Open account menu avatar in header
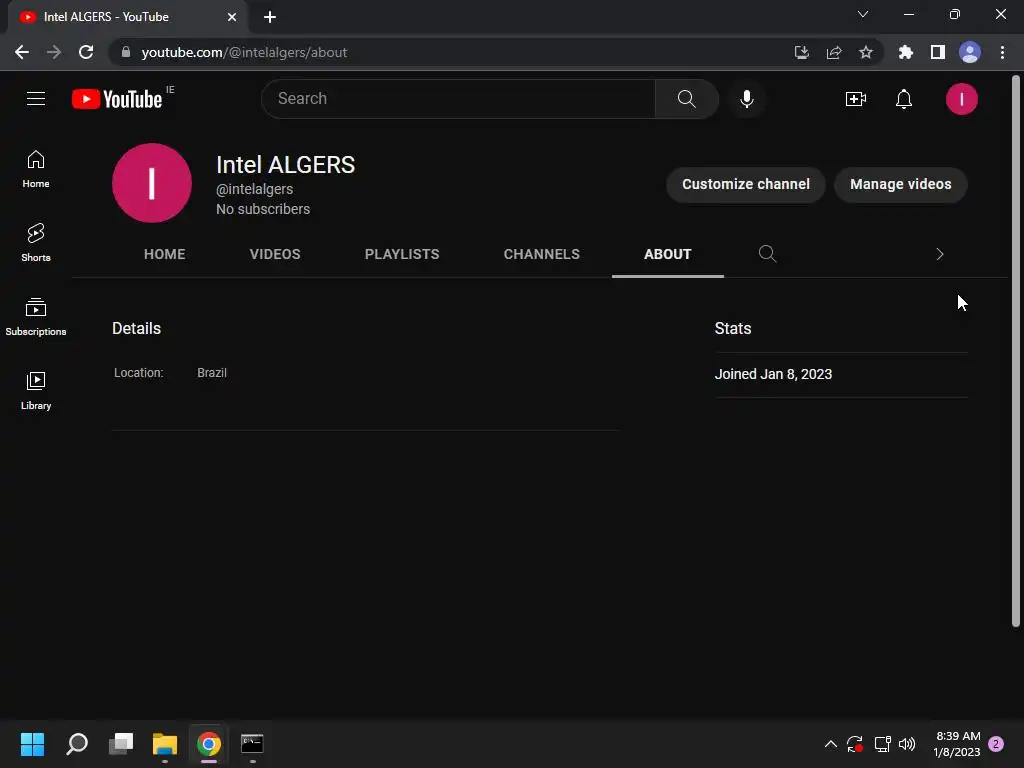The height and width of the screenshot is (768, 1024). point(961,99)
